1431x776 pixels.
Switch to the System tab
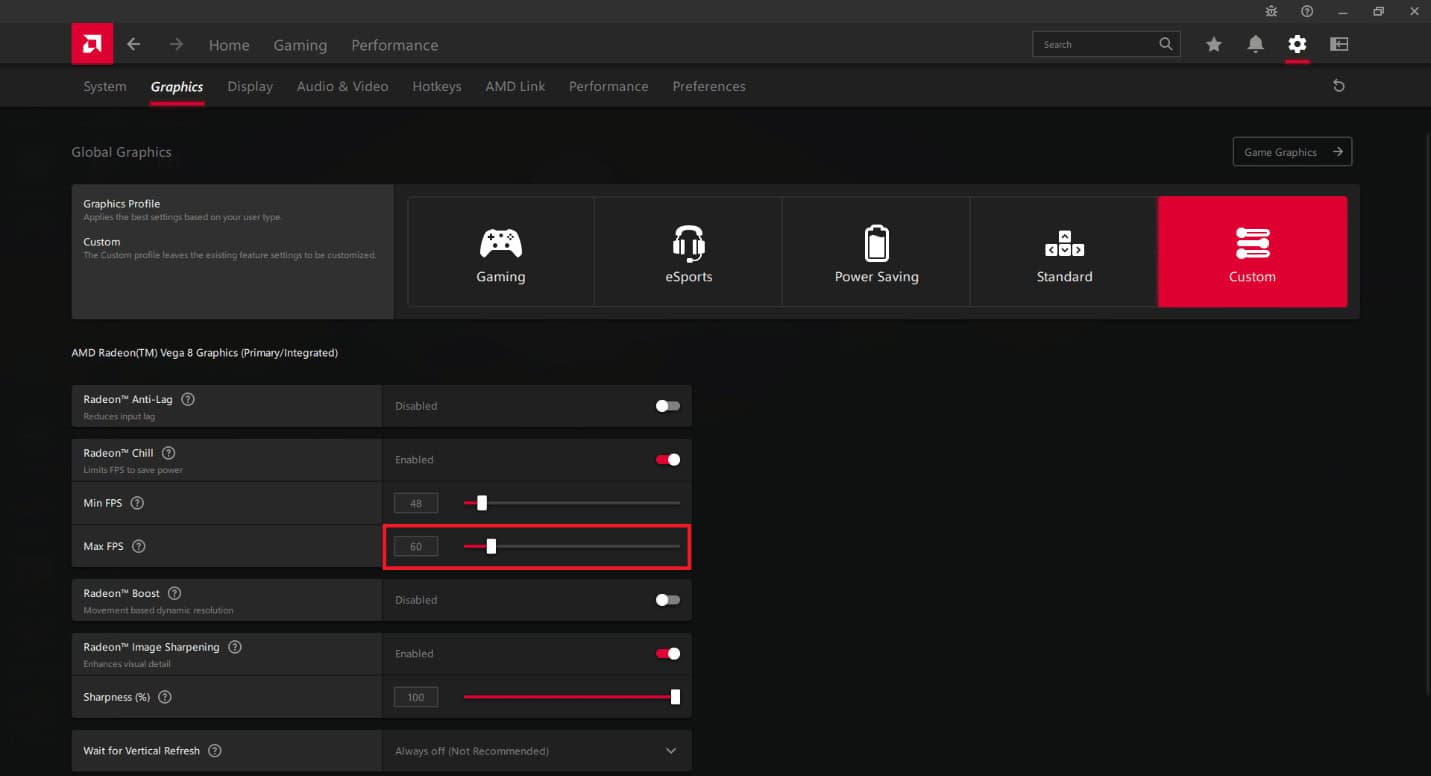point(105,86)
